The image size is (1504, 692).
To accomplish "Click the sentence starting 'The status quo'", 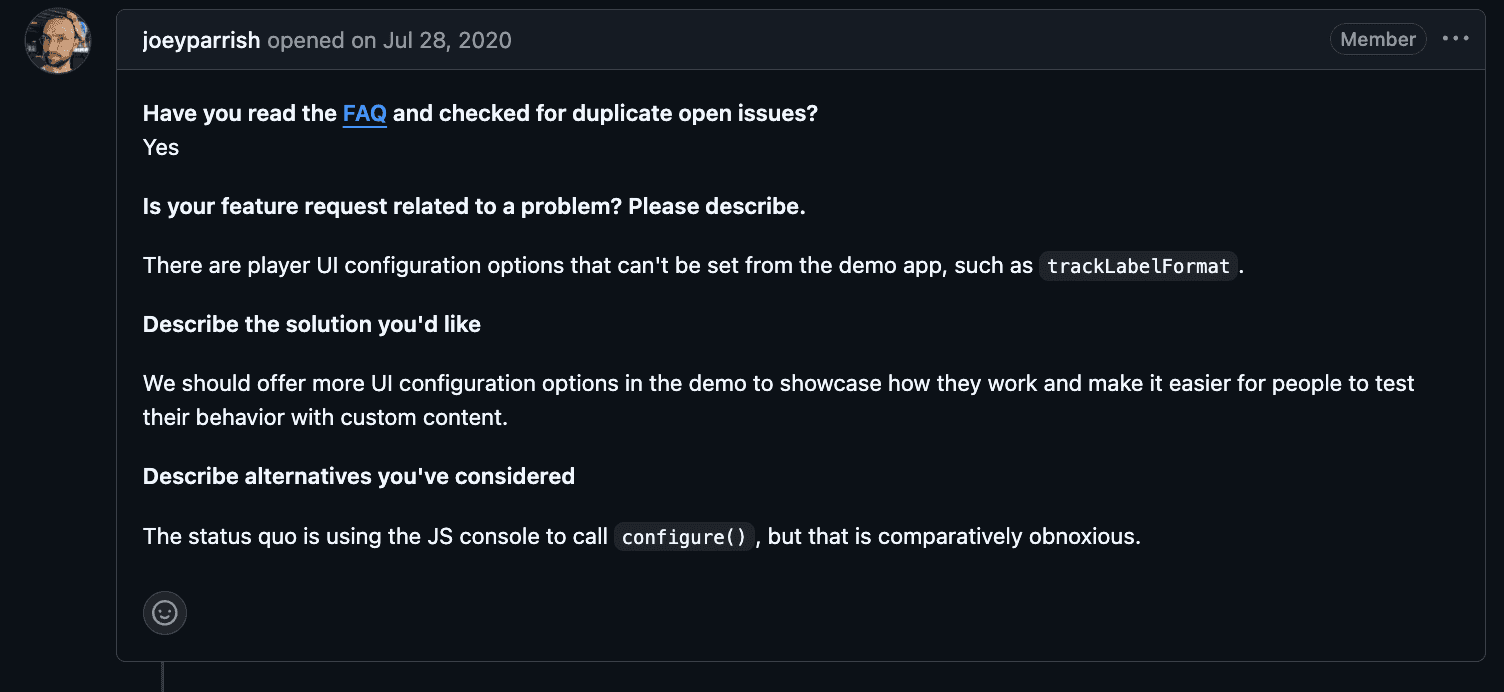I will click(x=375, y=536).
